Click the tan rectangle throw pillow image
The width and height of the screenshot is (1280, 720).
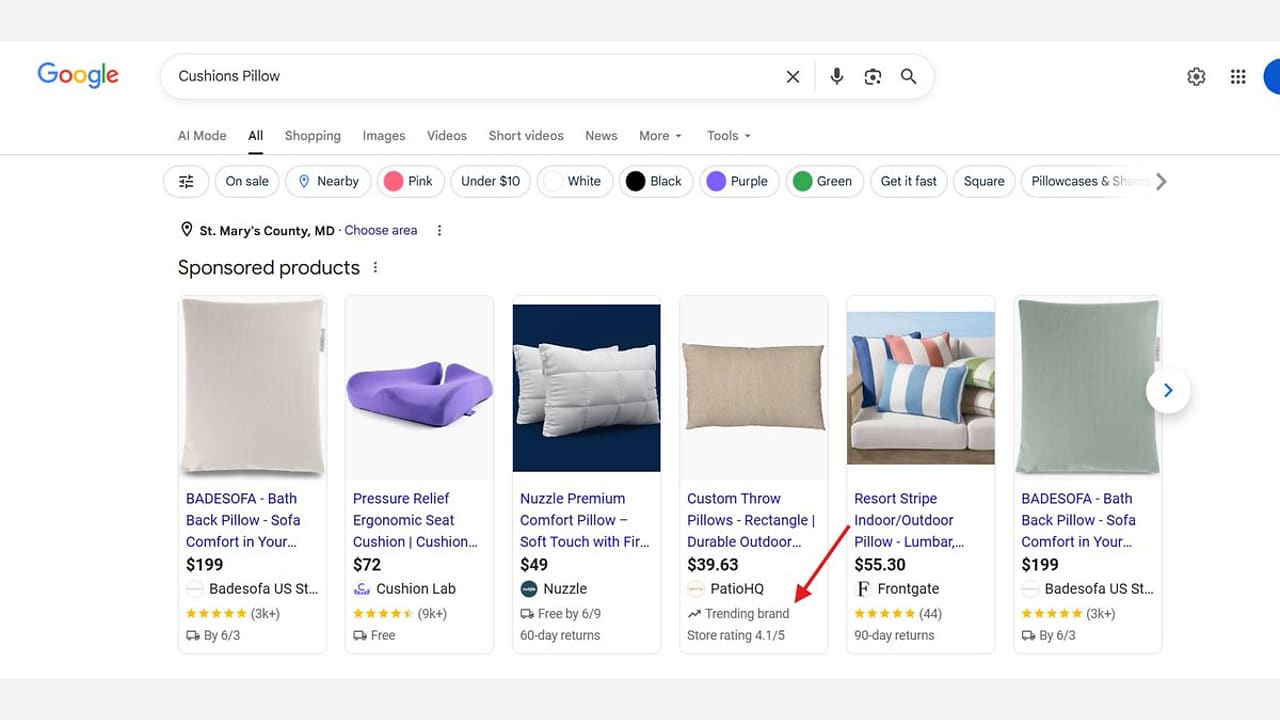753,388
